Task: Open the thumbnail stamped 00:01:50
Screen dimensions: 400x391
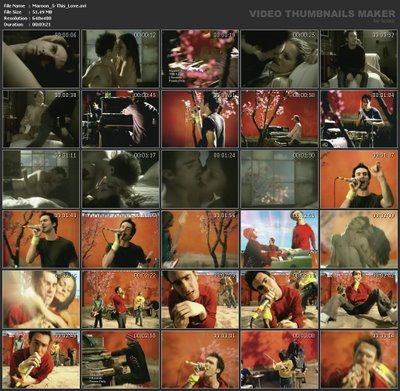Action: [x=121, y=239]
